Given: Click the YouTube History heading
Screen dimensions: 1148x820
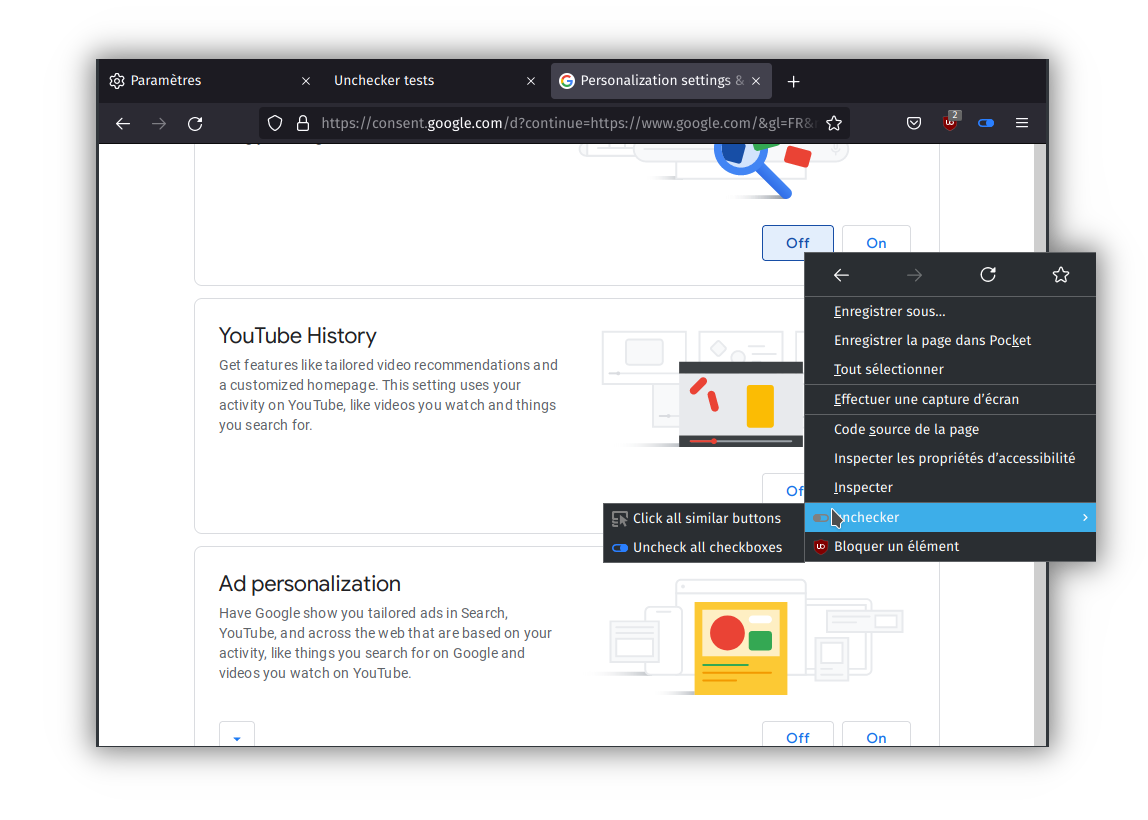Looking at the screenshot, I should [x=297, y=335].
